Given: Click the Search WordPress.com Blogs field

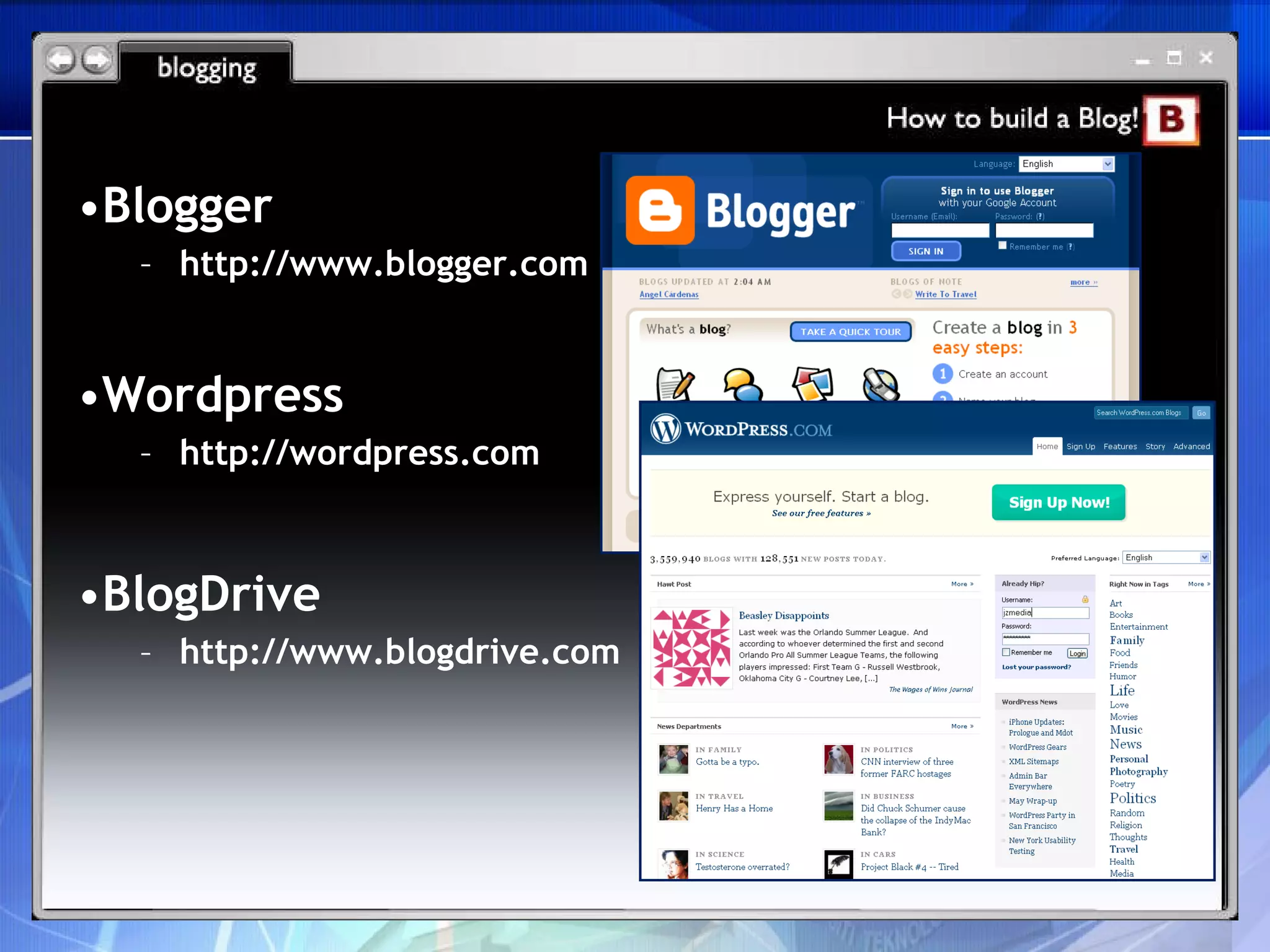Looking at the screenshot, I should 1140,413.
